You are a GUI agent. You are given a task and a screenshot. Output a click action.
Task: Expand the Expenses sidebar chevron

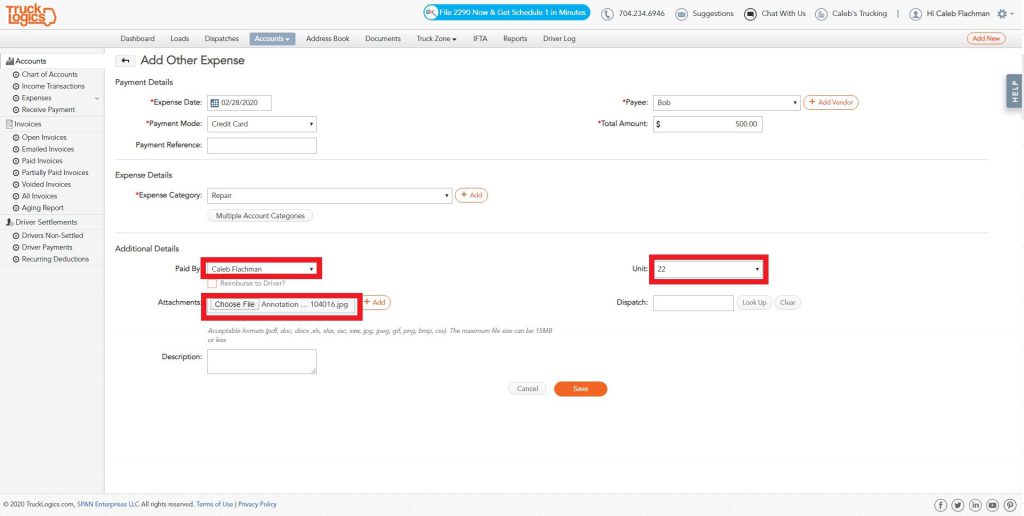[97, 98]
